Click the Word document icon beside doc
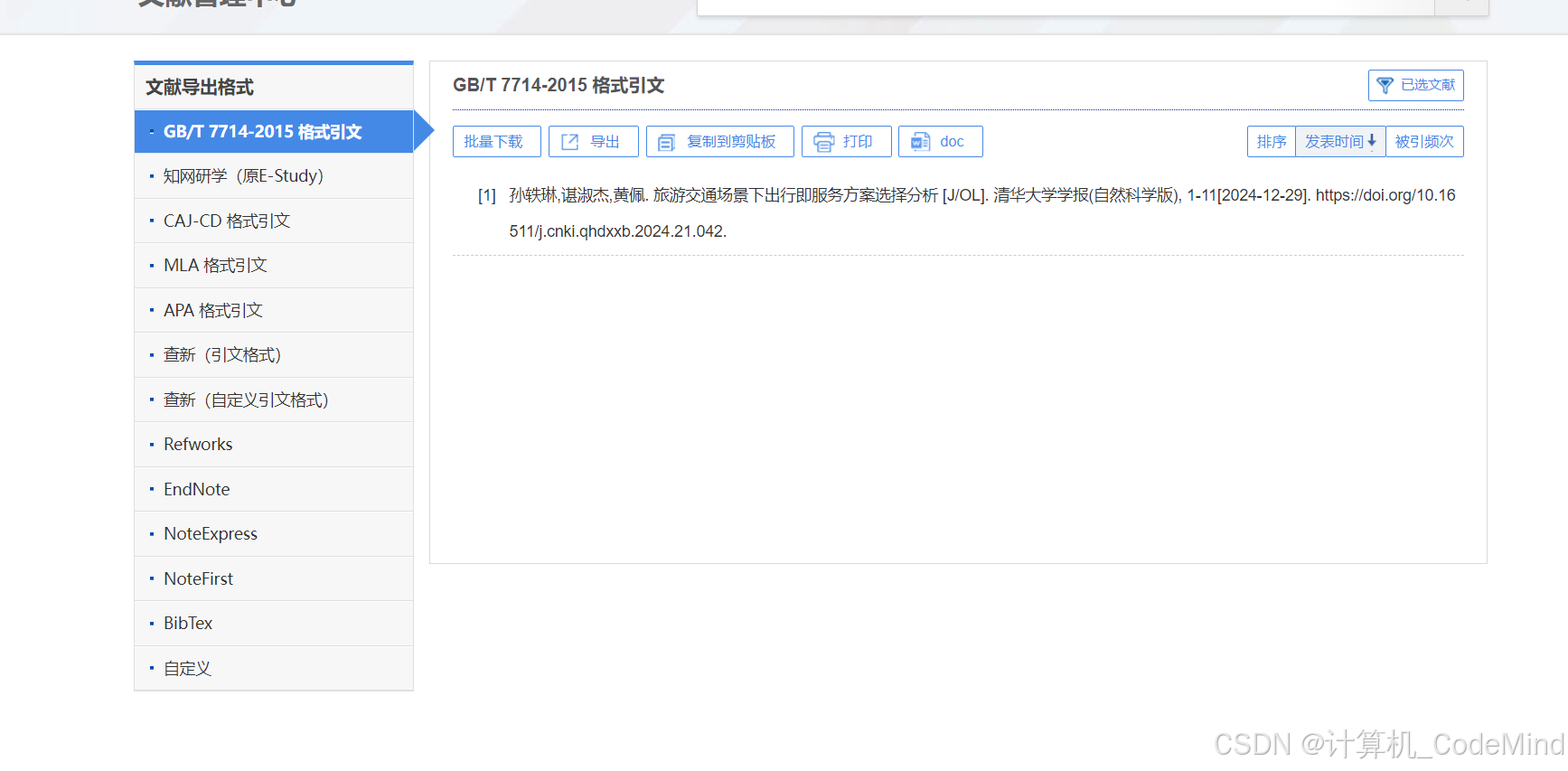This screenshot has height=771, width=1568. pyautogui.click(x=920, y=142)
